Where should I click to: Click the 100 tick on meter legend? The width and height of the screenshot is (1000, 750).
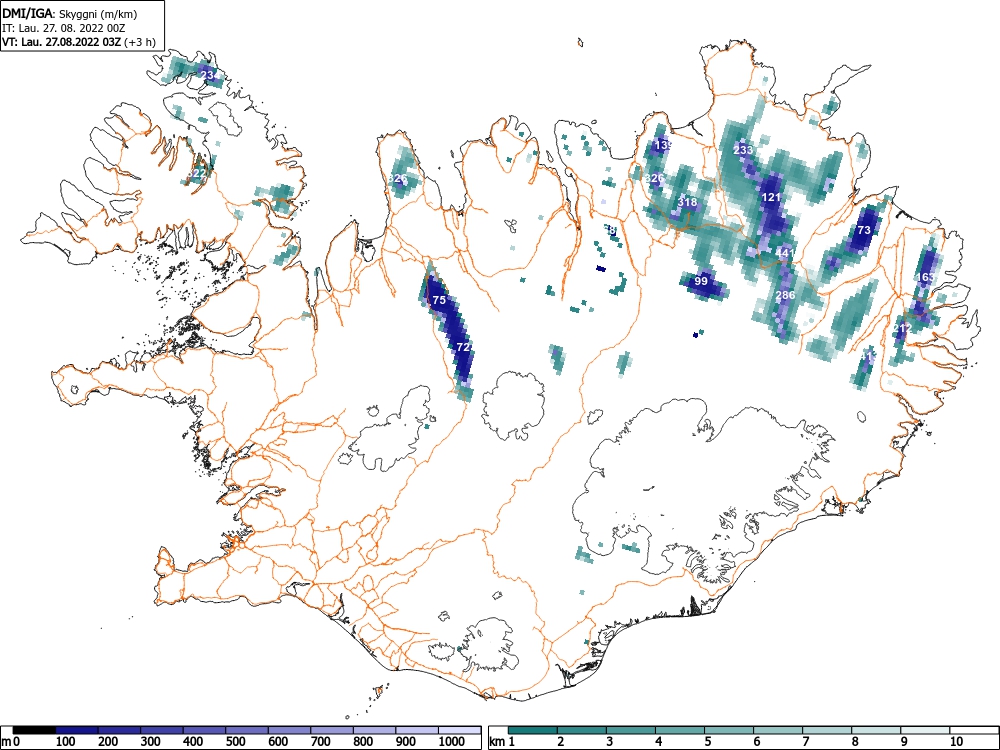click(65, 741)
